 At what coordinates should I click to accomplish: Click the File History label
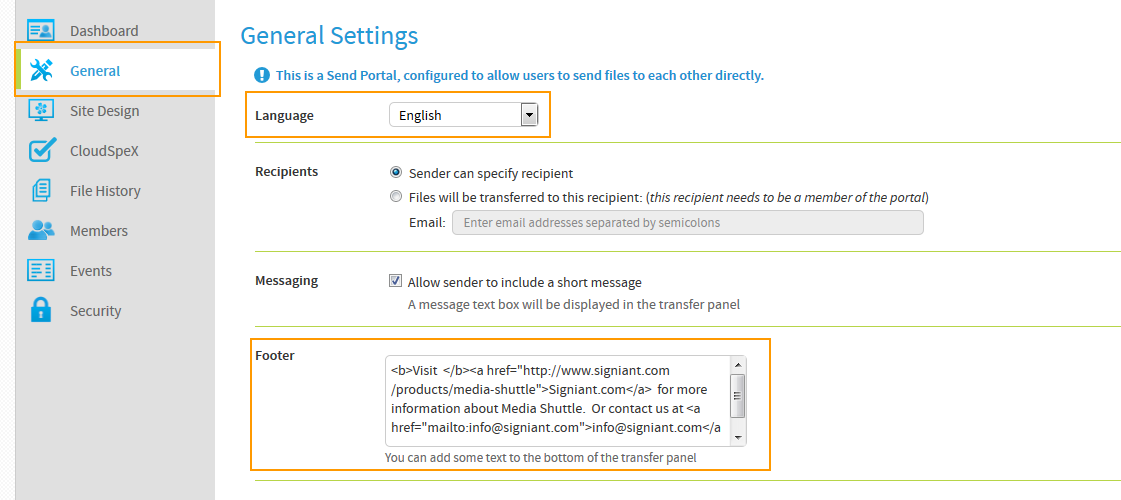pos(105,191)
